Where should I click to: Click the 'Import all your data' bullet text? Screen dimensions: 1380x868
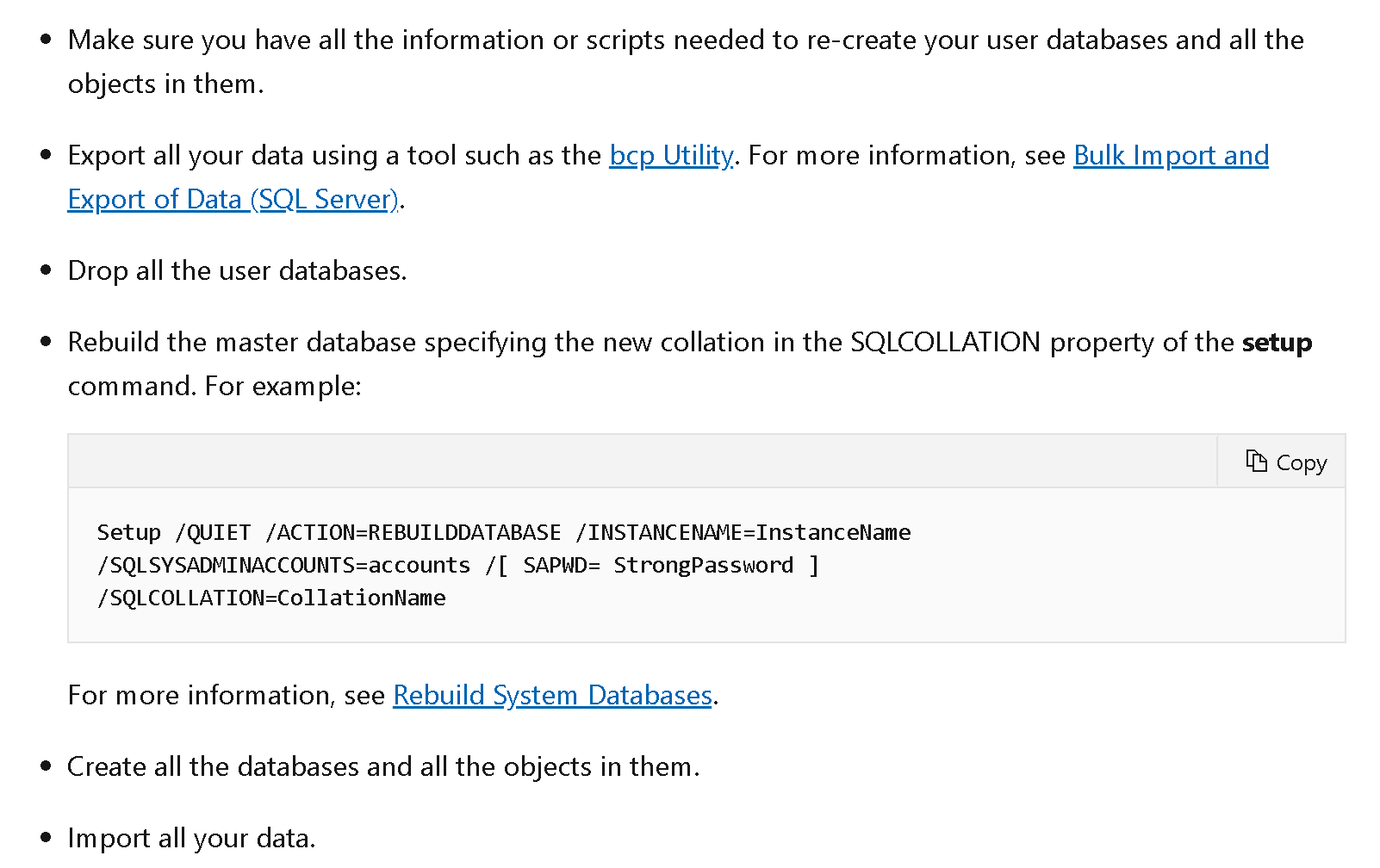coord(191,839)
